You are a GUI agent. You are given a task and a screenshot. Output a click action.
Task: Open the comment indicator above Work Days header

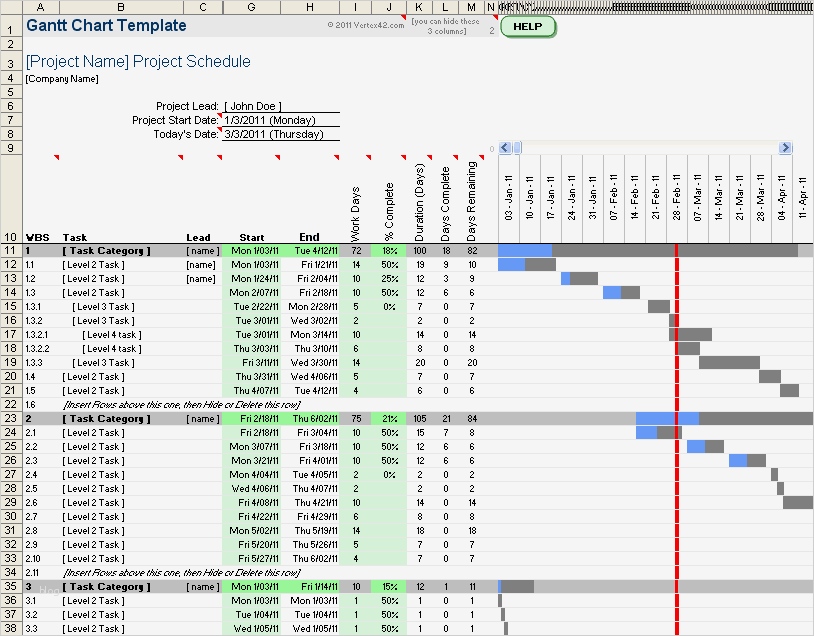tap(368, 156)
